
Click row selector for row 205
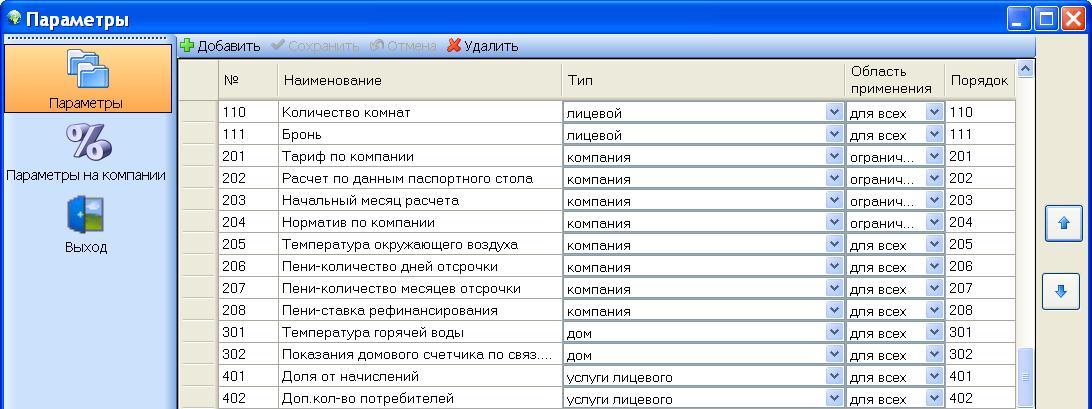click(198, 245)
